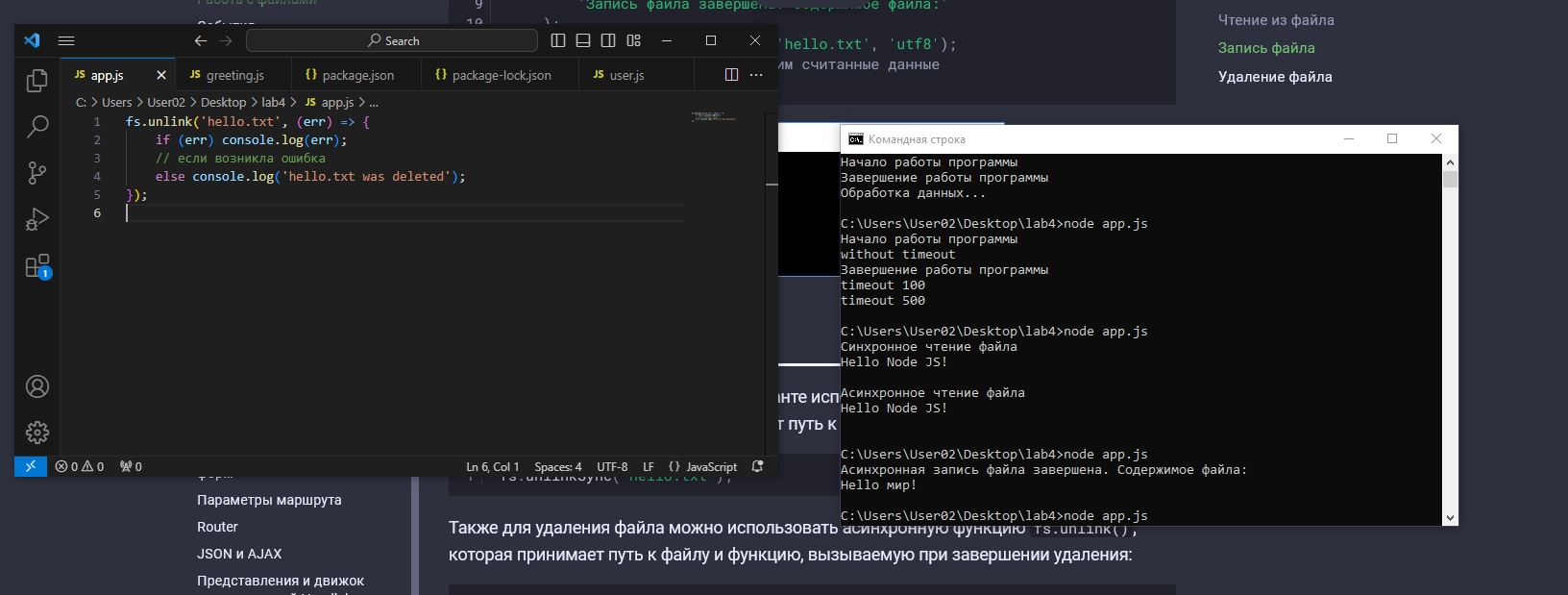Toggle the bottom panel layout button
1568x595 pixels.
coord(583,40)
